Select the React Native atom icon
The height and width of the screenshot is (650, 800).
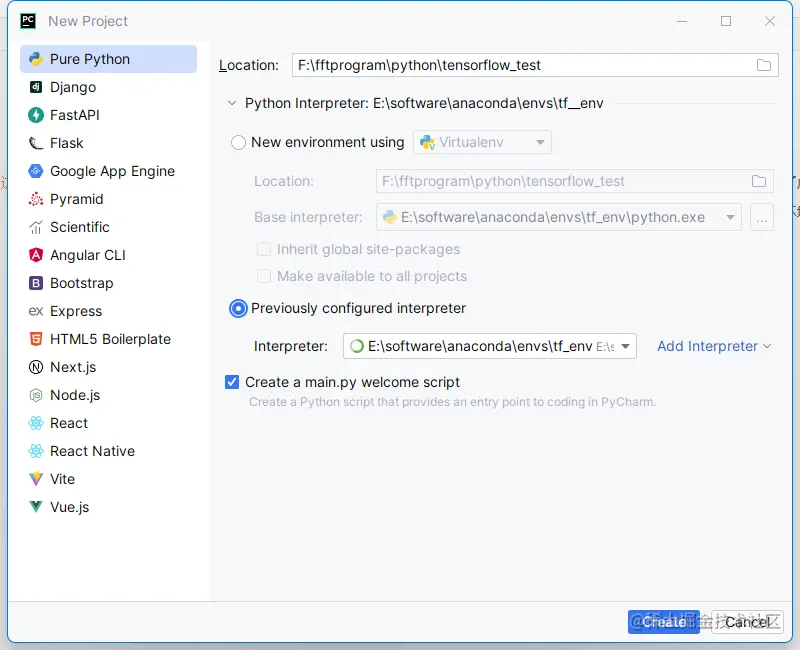[36, 452]
